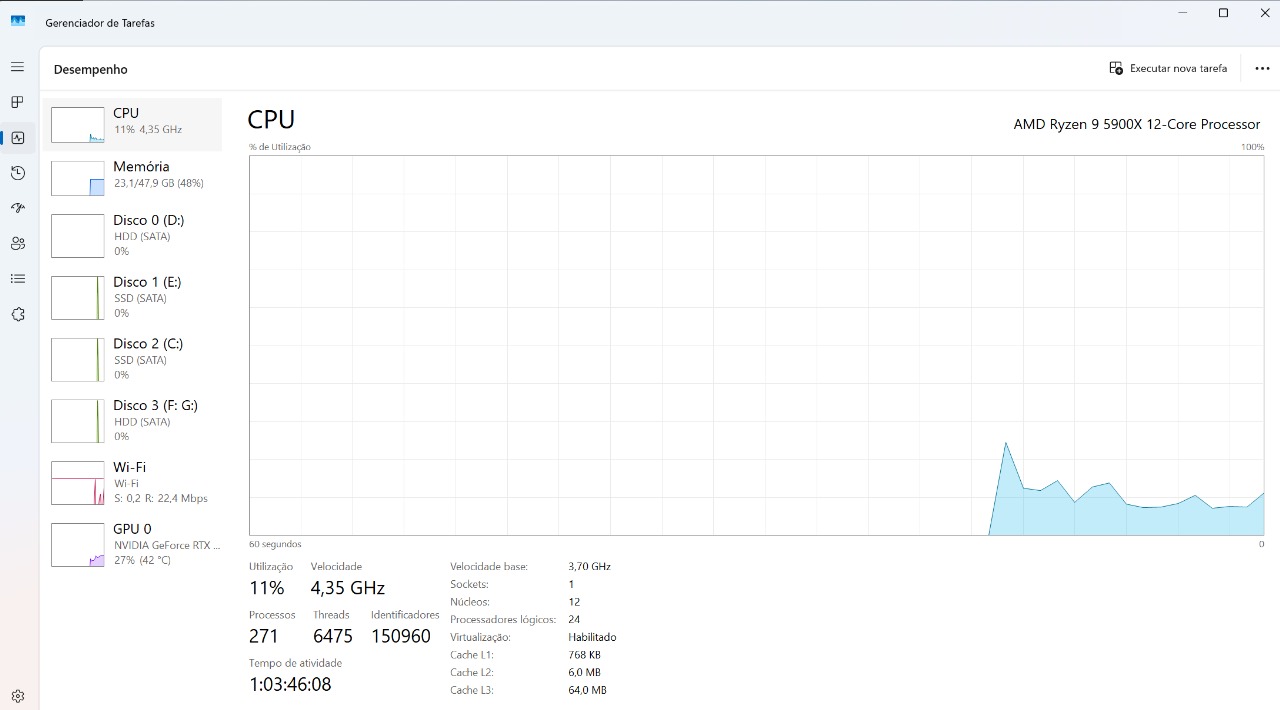Go to the Processes page icon

point(17,102)
